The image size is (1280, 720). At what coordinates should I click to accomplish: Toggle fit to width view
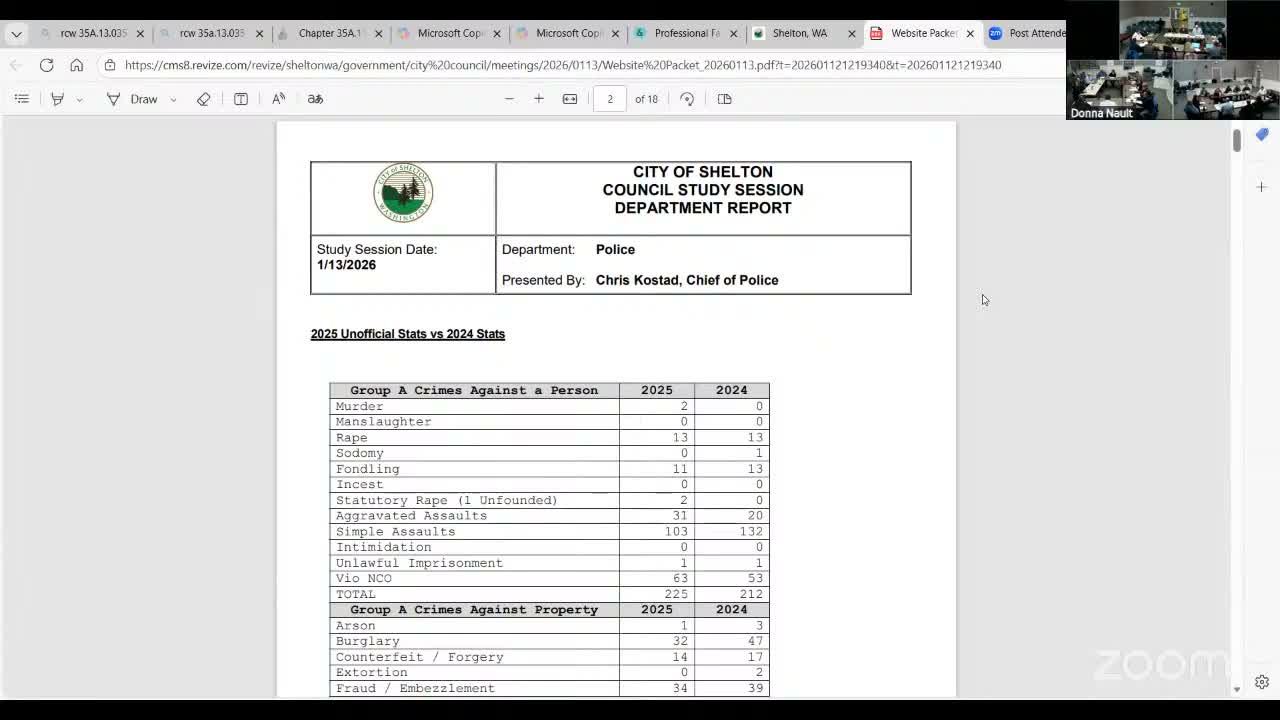coord(570,99)
